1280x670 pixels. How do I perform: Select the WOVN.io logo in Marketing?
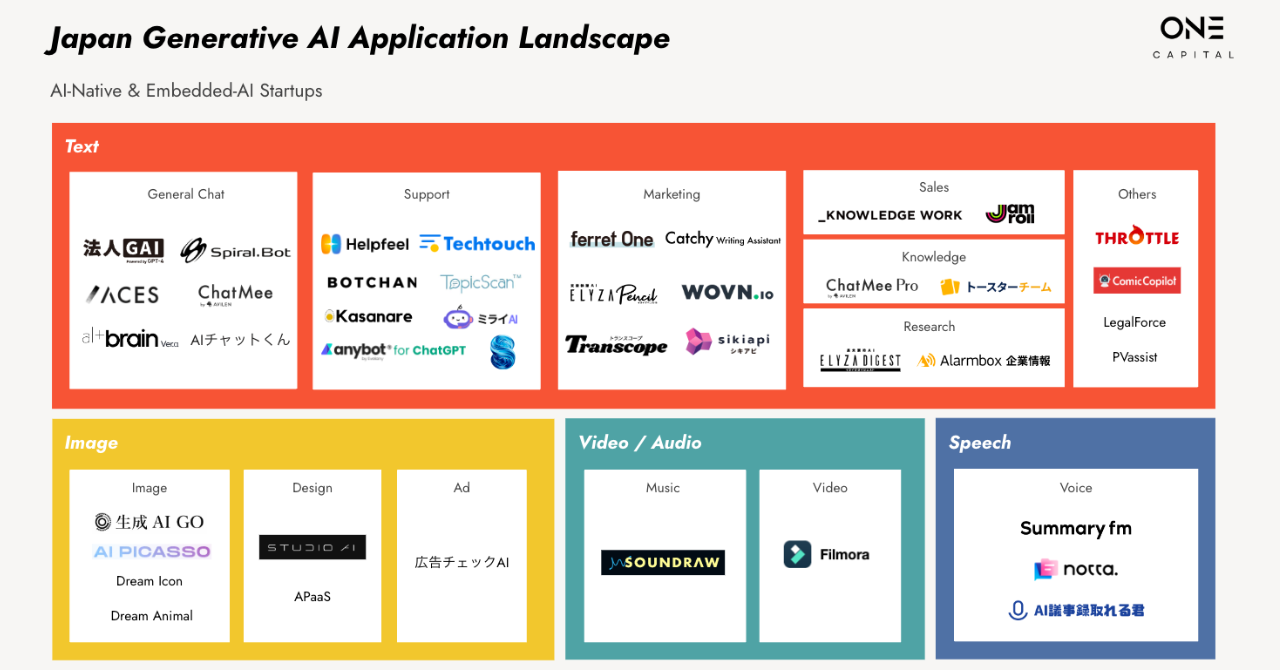point(727,292)
